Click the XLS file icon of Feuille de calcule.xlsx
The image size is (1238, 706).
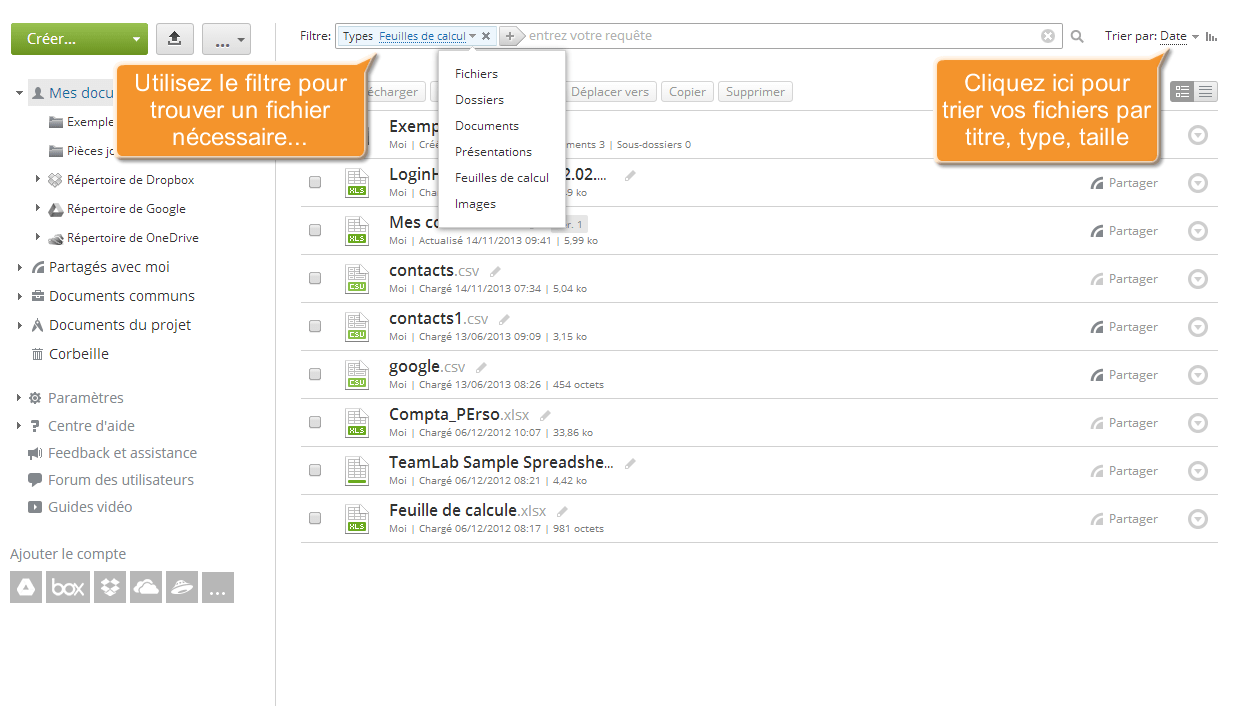pyautogui.click(x=356, y=518)
